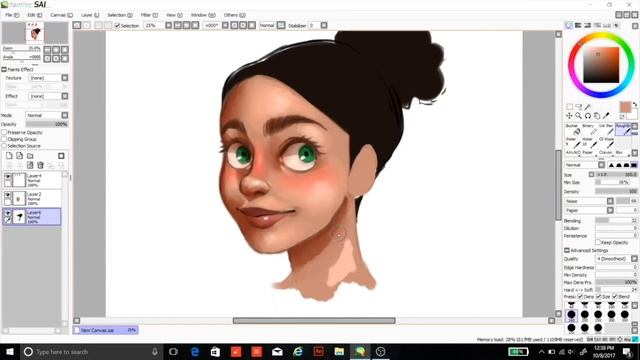Open the Stabilizer dropdown in toolbar
The width and height of the screenshot is (640, 360).
point(324,25)
